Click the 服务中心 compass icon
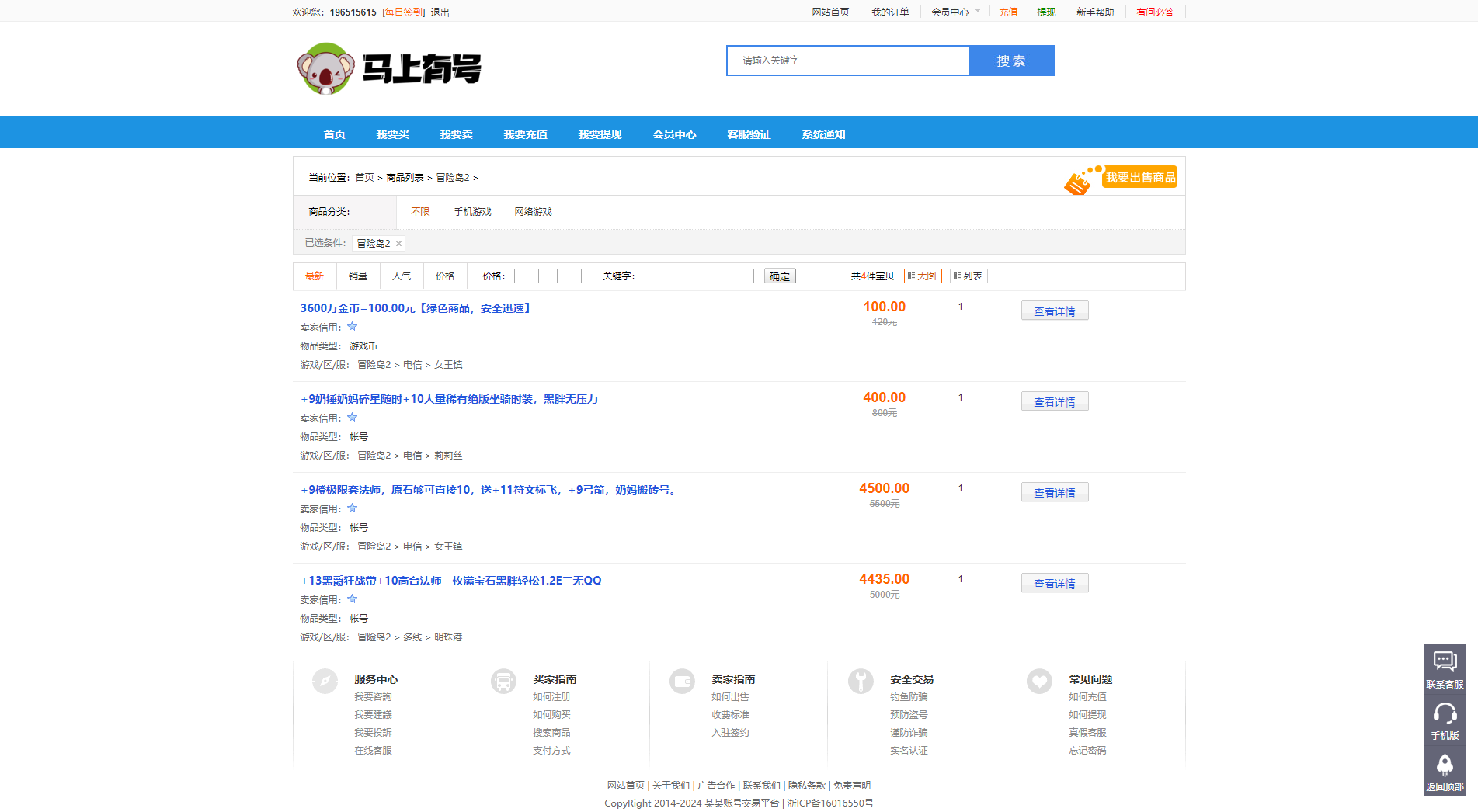The height and width of the screenshot is (812, 1478). (325, 681)
